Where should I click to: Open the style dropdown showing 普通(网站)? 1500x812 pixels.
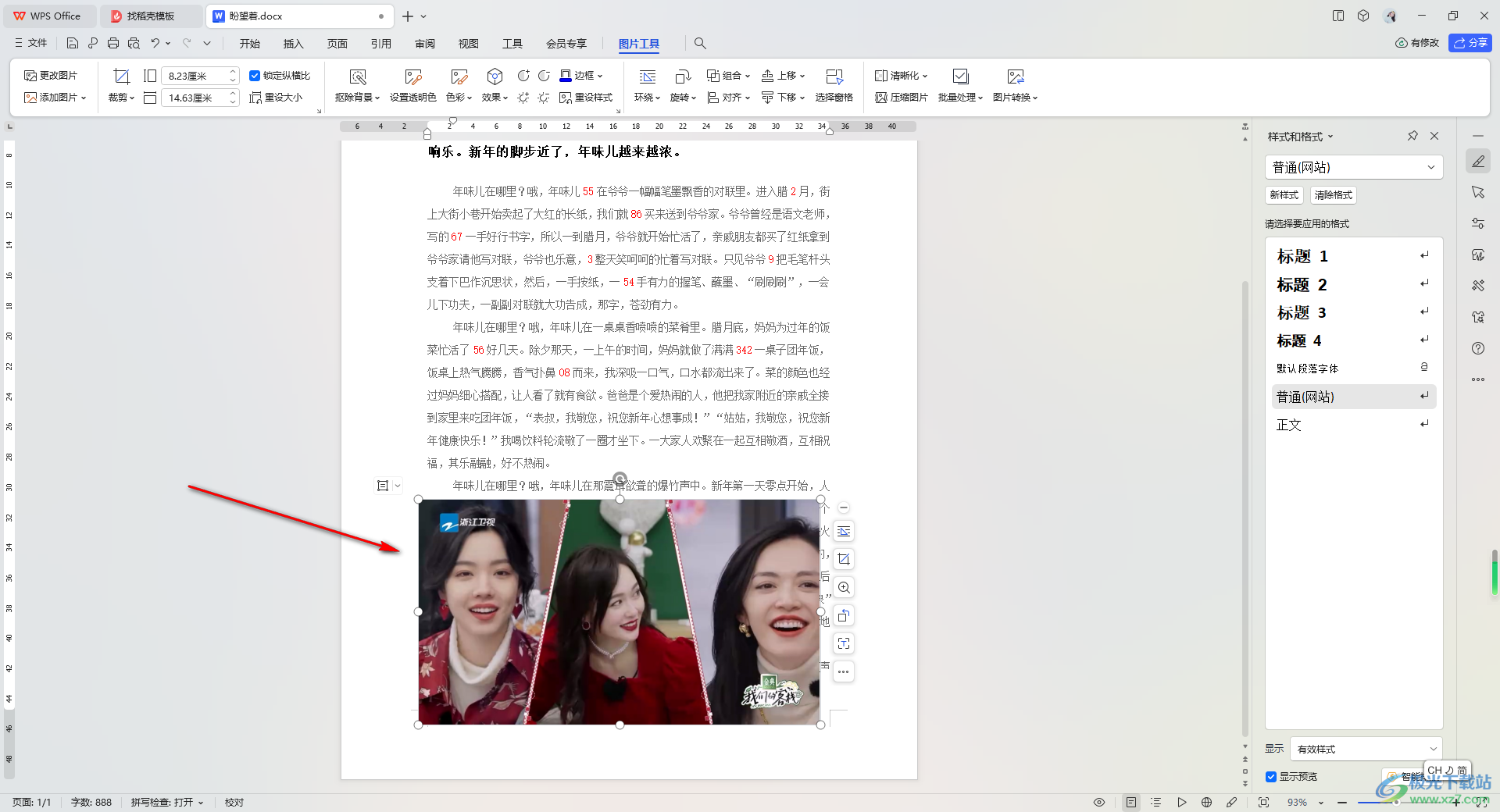[x=1354, y=167]
